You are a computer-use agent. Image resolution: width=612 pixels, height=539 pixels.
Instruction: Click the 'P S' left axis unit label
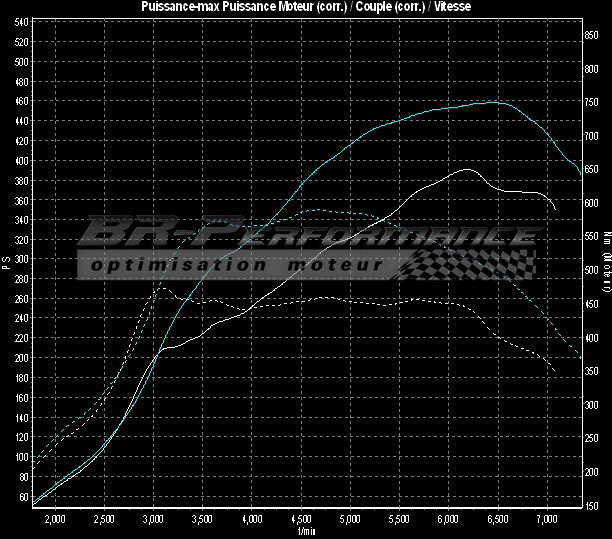point(6,263)
